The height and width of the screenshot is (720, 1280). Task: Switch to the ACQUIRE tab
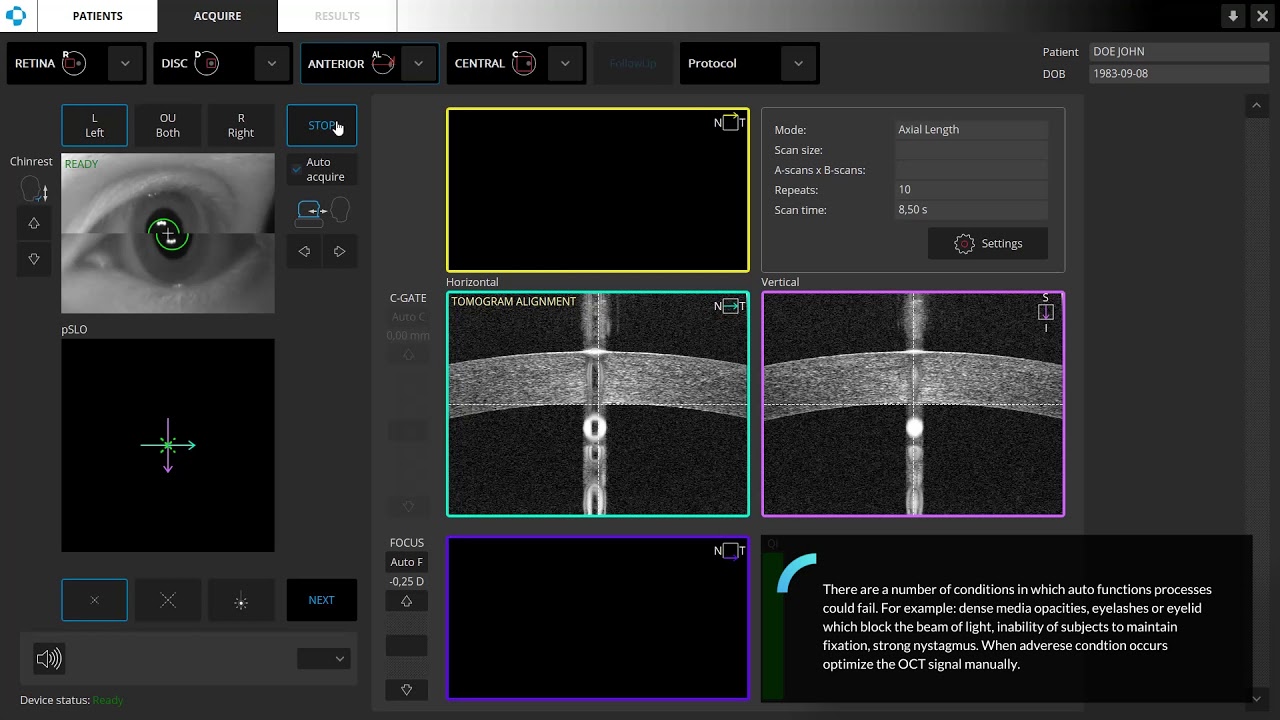217,16
